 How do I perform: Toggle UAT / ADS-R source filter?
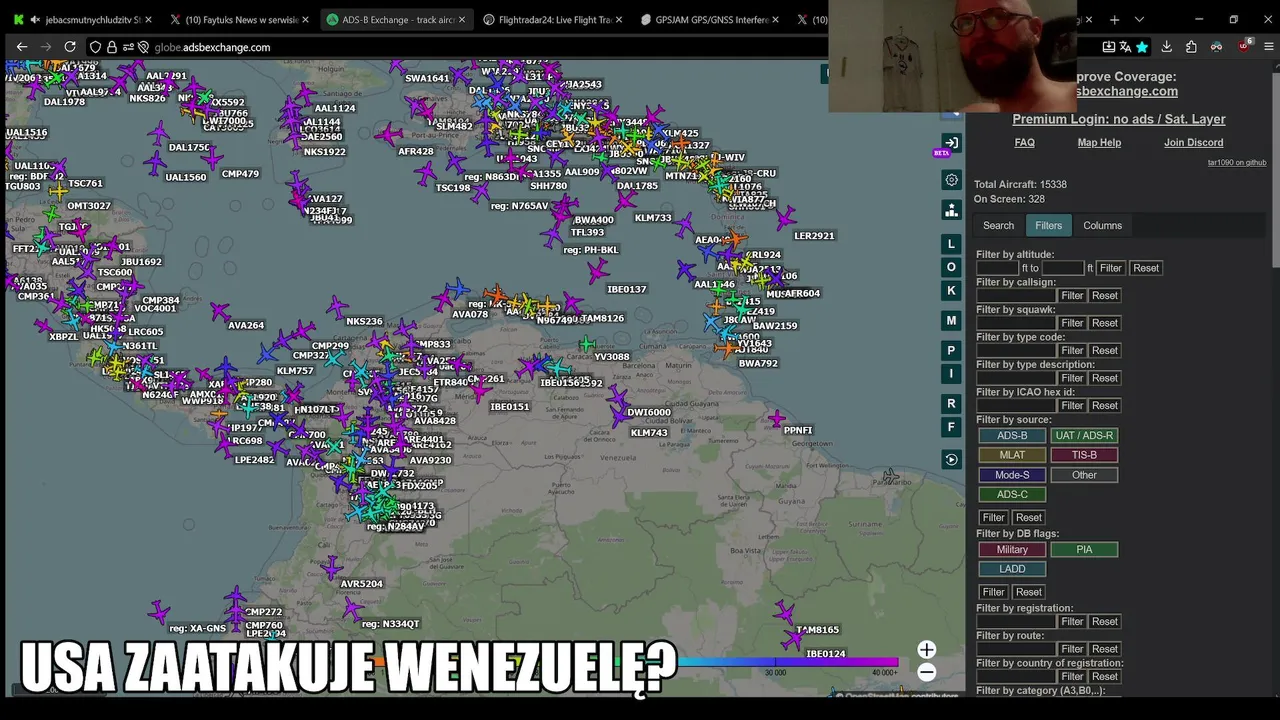click(x=1084, y=436)
